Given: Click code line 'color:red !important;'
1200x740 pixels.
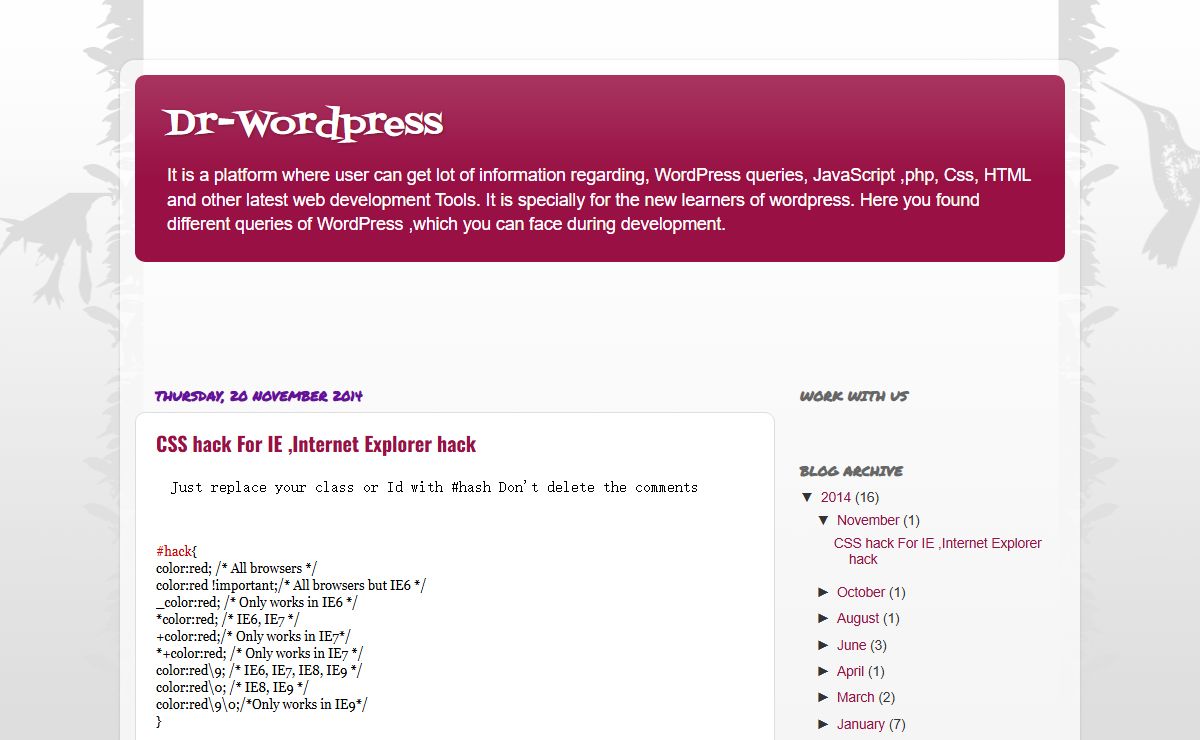Looking at the screenshot, I should [x=291, y=585].
